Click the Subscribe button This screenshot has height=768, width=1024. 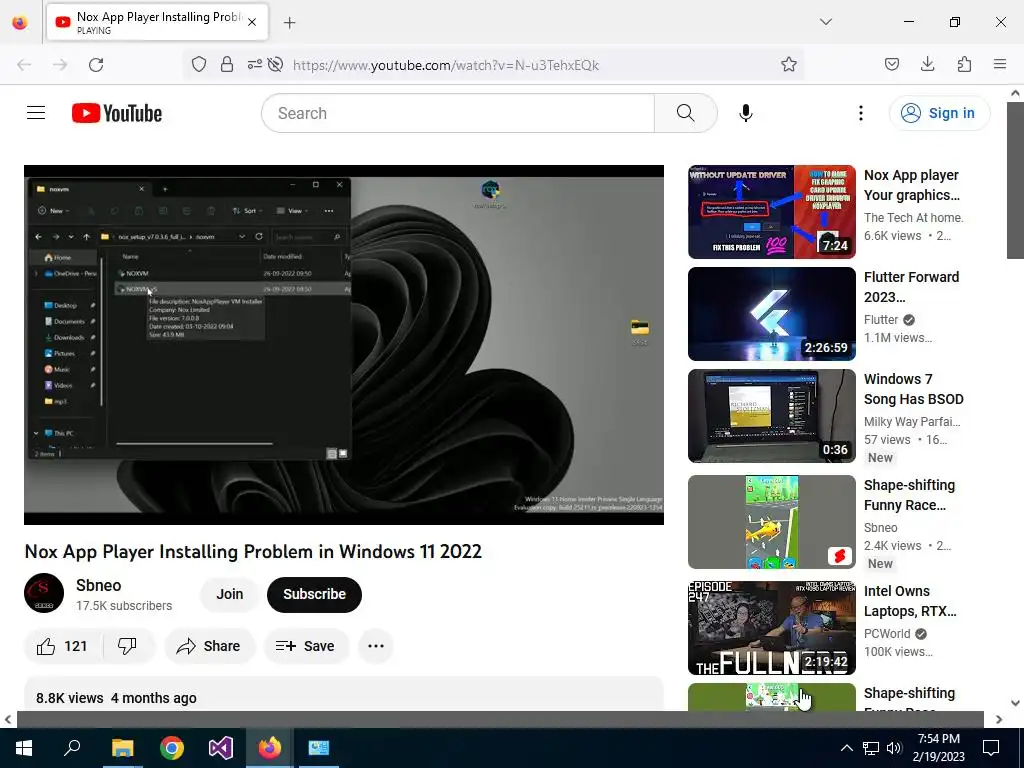314,594
